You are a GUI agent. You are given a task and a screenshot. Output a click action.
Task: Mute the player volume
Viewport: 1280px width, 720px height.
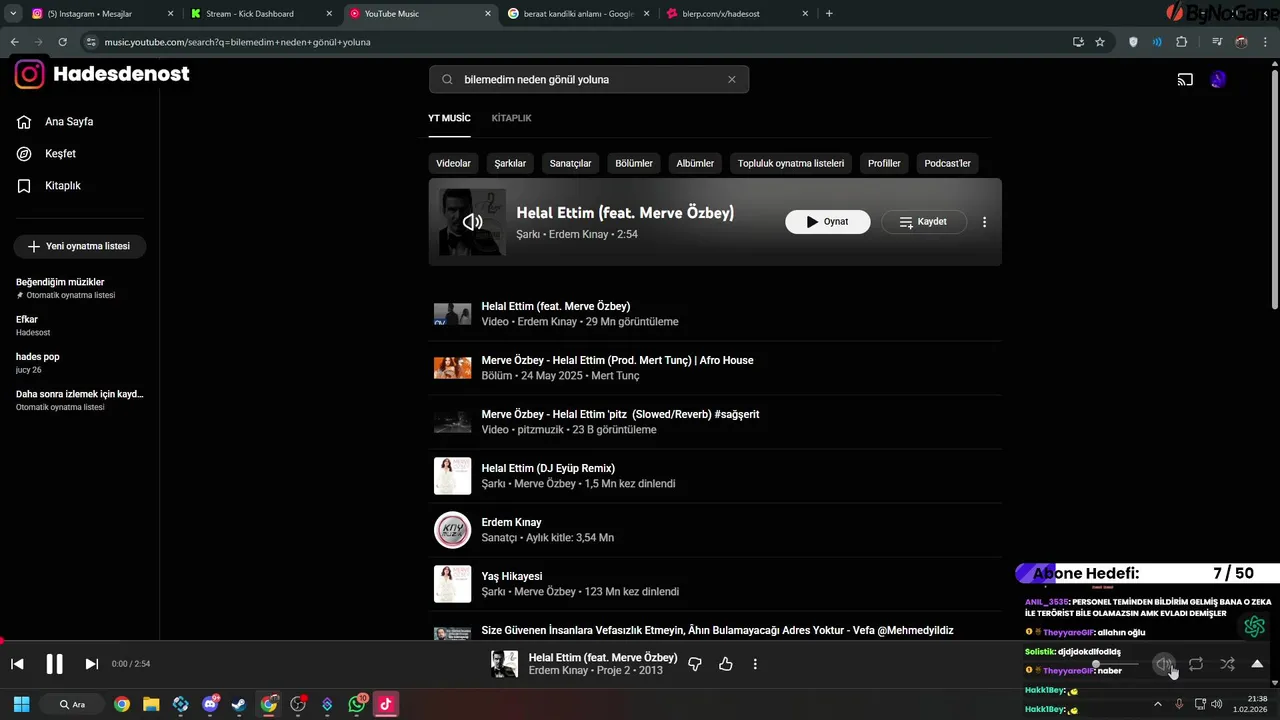click(1164, 664)
